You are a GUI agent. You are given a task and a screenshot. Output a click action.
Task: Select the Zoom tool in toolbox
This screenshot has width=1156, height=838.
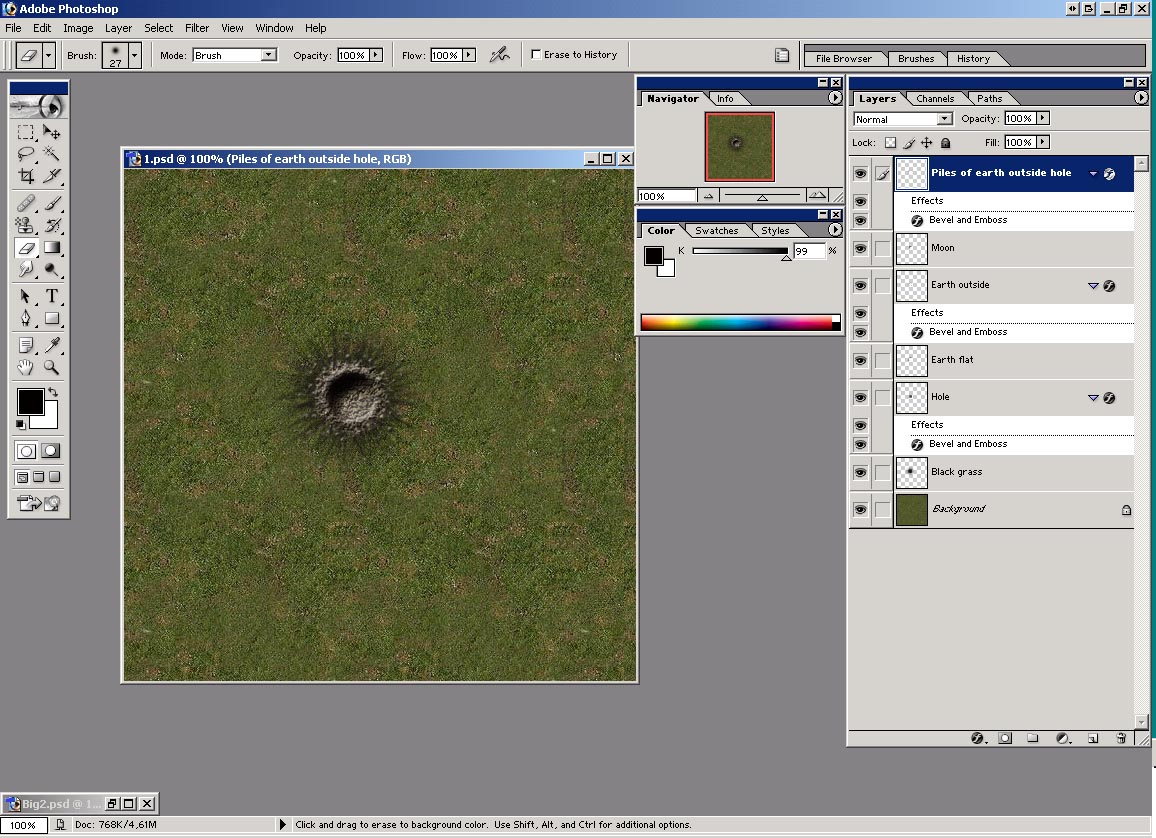[x=52, y=367]
